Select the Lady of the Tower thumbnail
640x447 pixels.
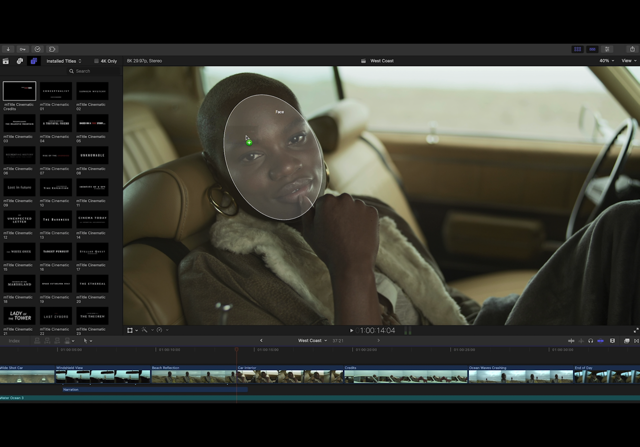coord(20,316)
